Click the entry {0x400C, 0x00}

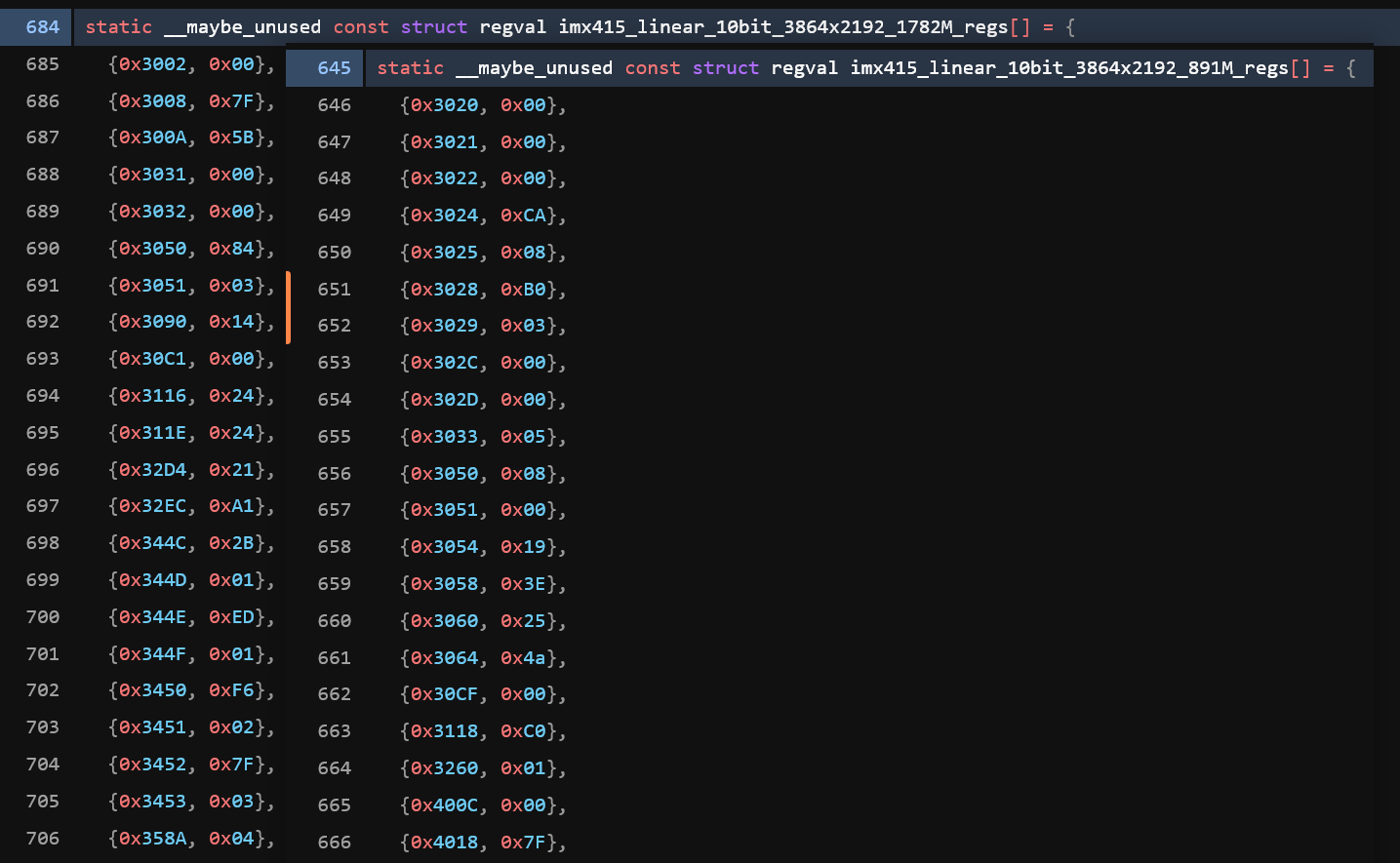point(483,805)
